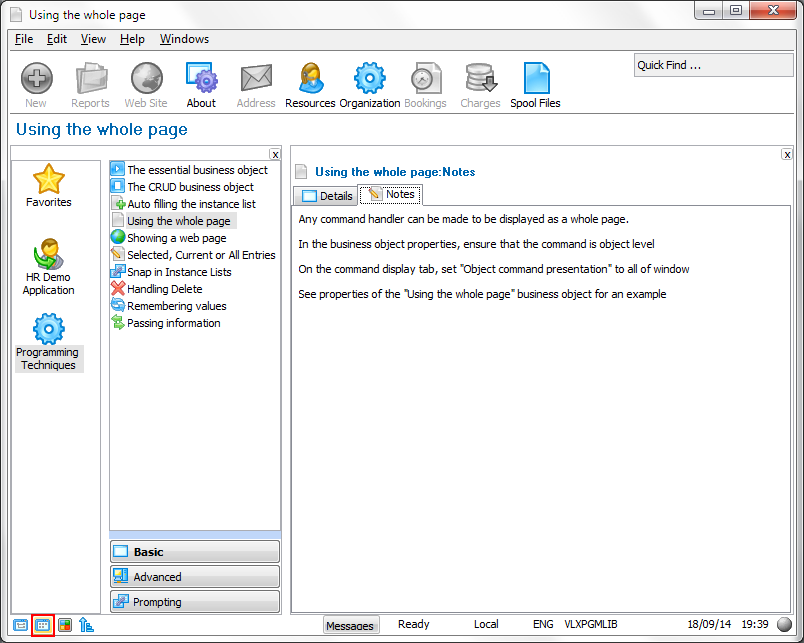Open the Edit menu
The image size is (804, 643).
[57, 39]
